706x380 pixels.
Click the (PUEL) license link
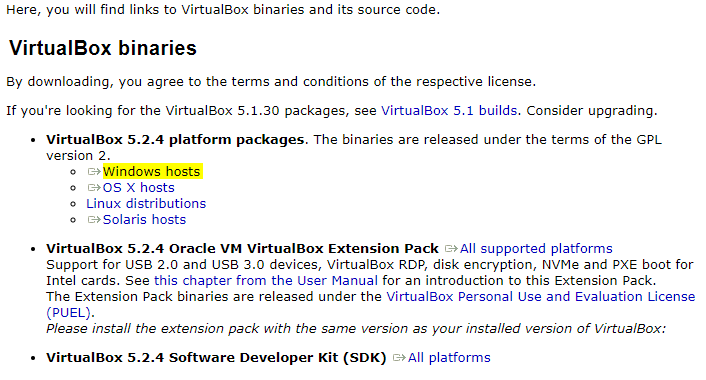[x=69, y=312]
